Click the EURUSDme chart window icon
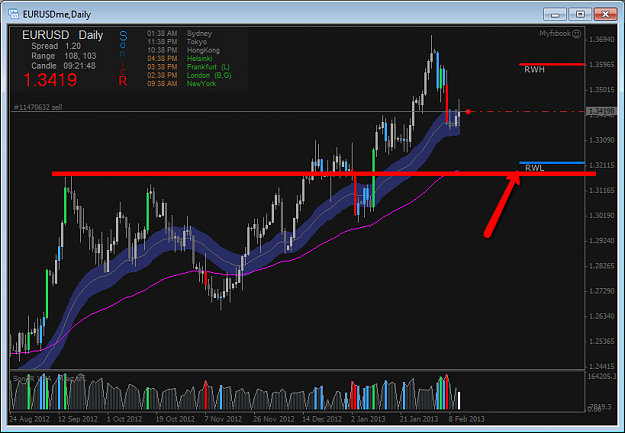The image size is (625, 433). pos(14,14)
